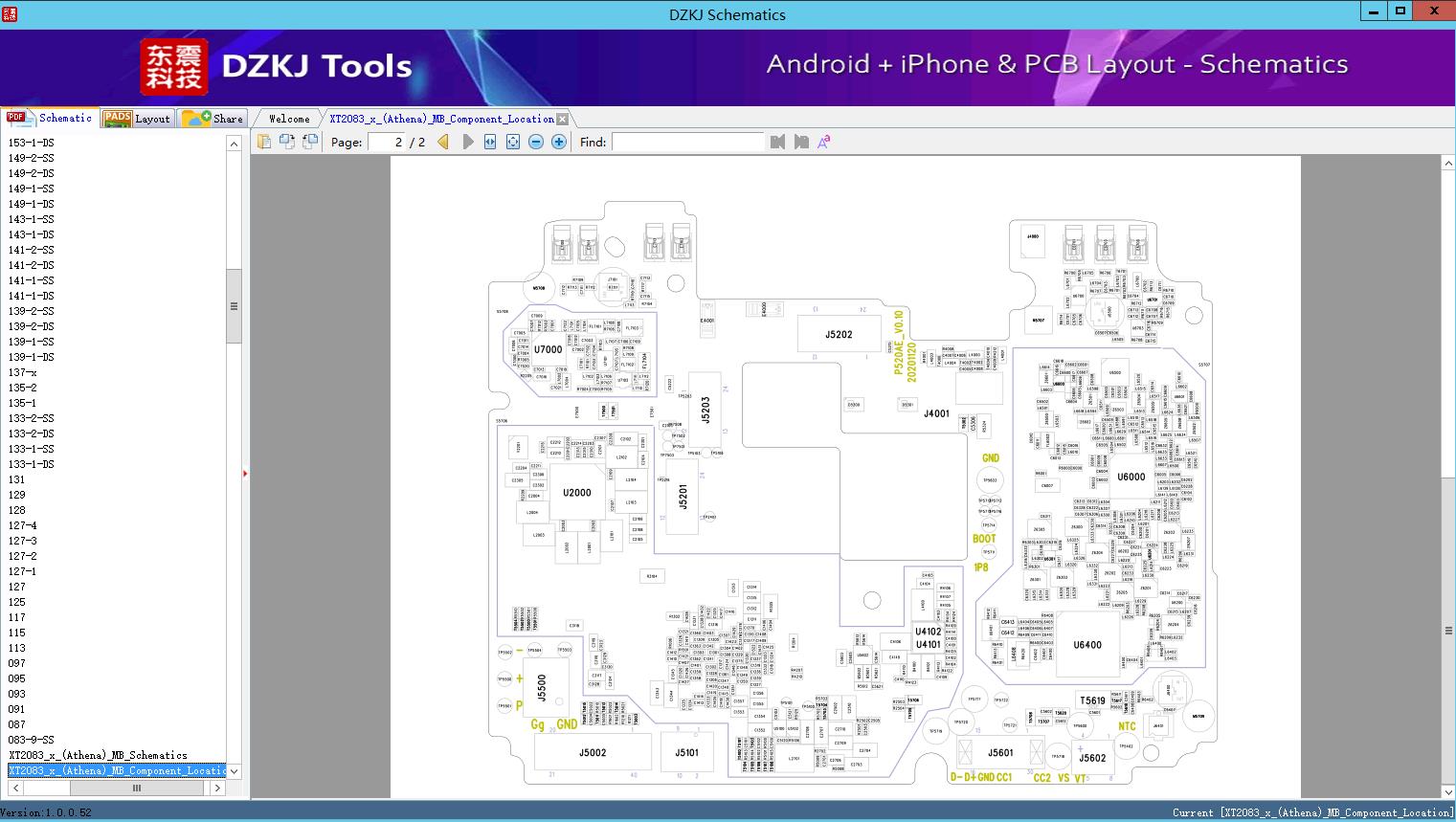Select XT2083_x_(Athena)_MB_Schematics in list

tap(98, 755)
